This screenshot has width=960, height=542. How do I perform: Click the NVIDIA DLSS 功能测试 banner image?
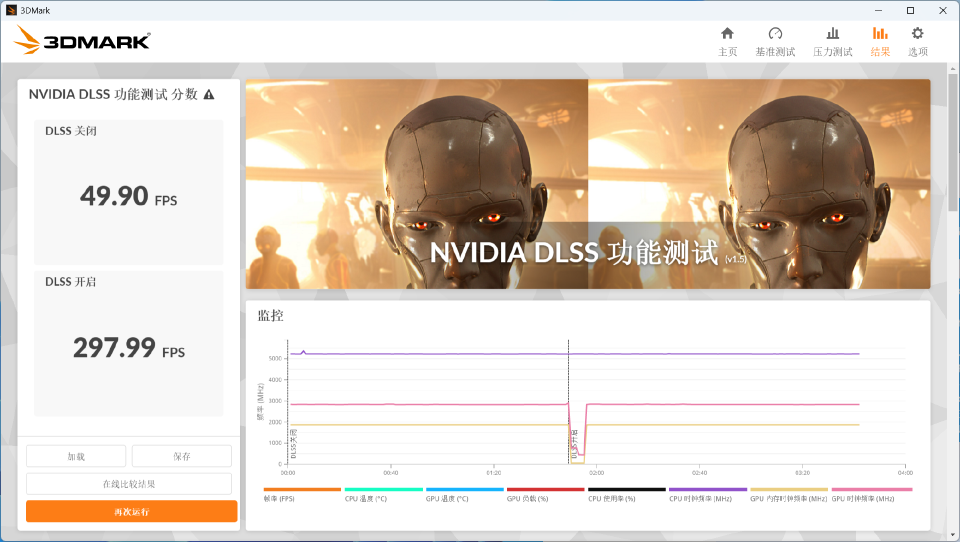pyautogui.click(x=588, y=184)
